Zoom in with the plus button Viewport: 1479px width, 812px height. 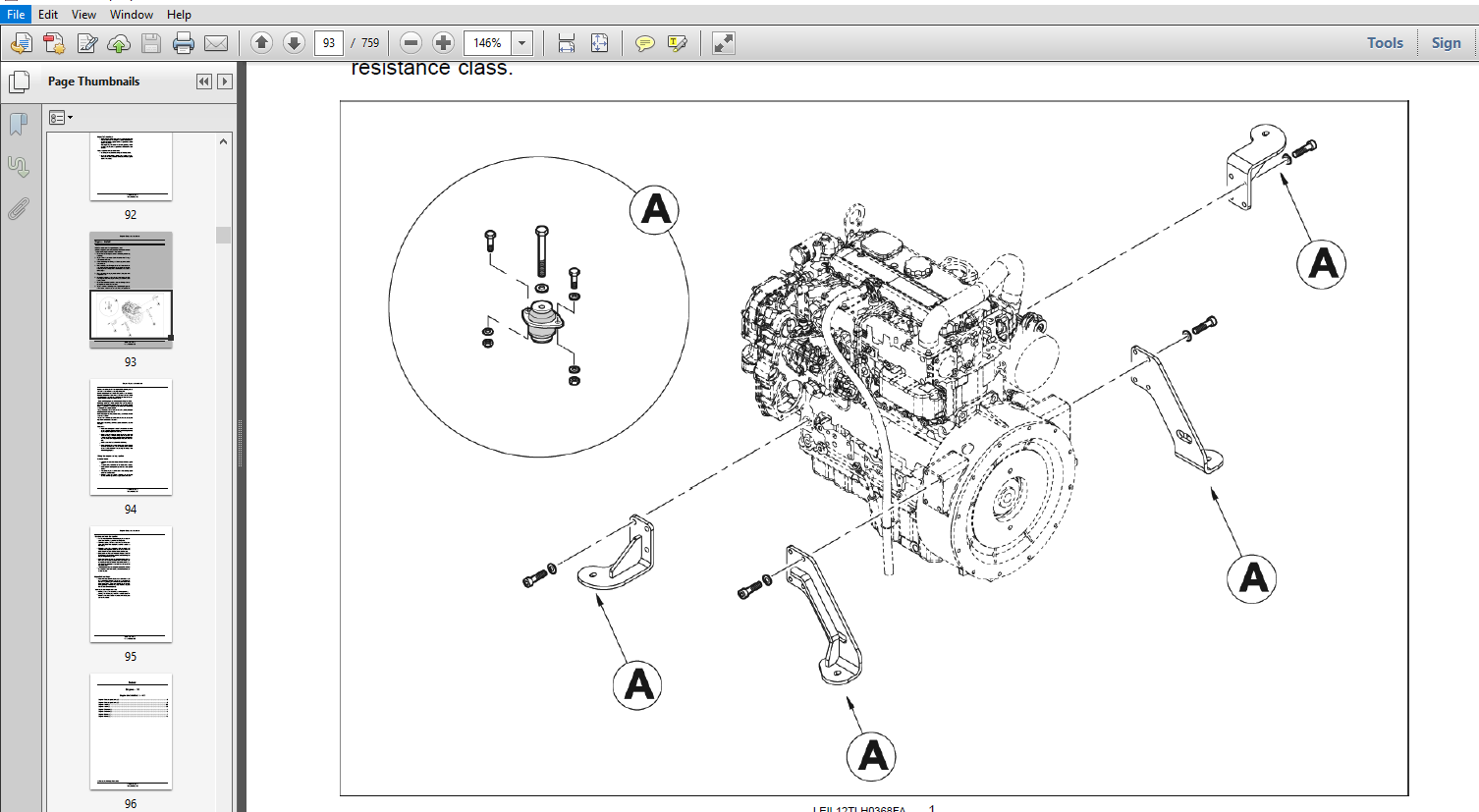point(444,42)
